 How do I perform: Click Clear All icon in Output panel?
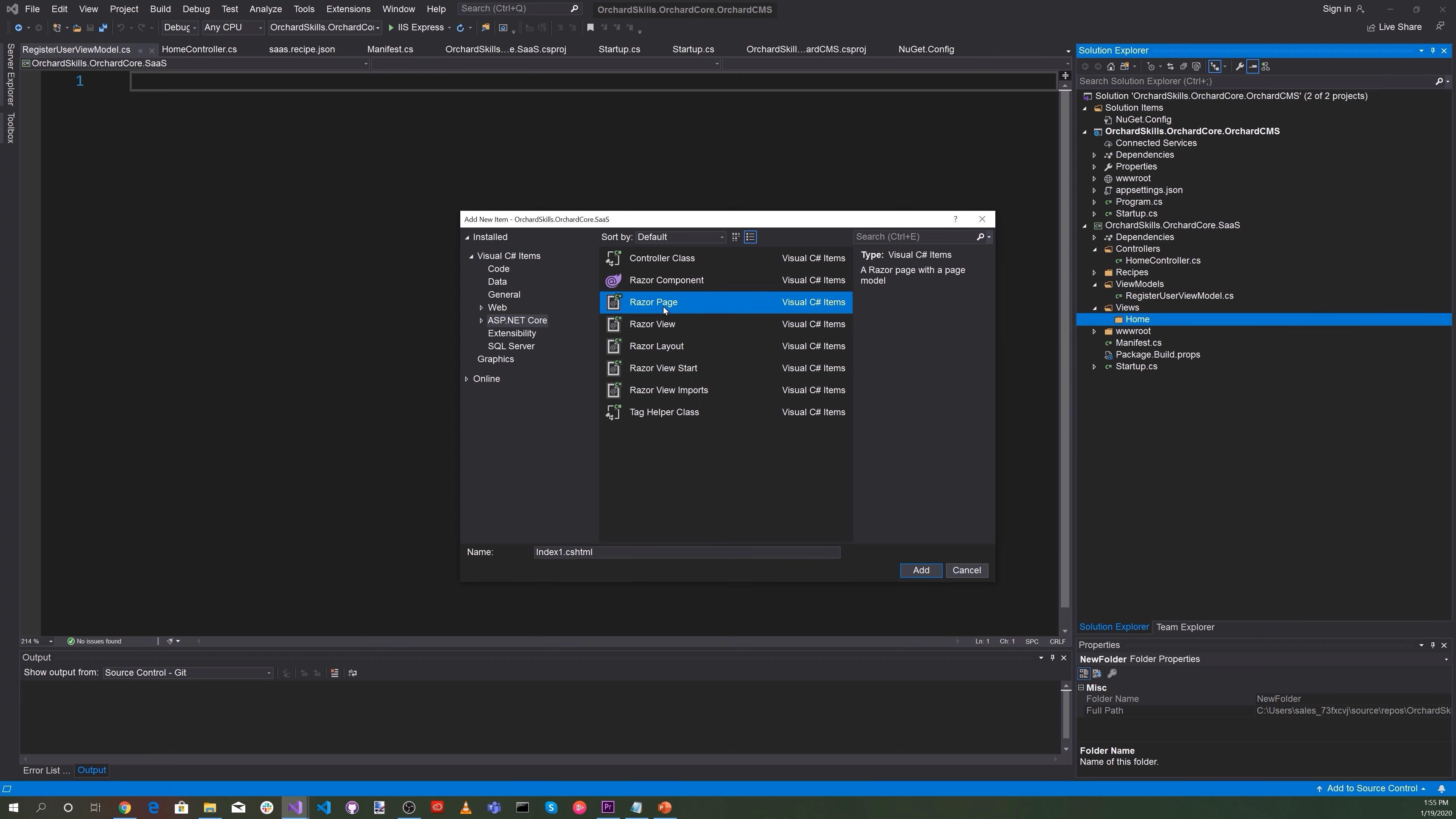point(334,673)
